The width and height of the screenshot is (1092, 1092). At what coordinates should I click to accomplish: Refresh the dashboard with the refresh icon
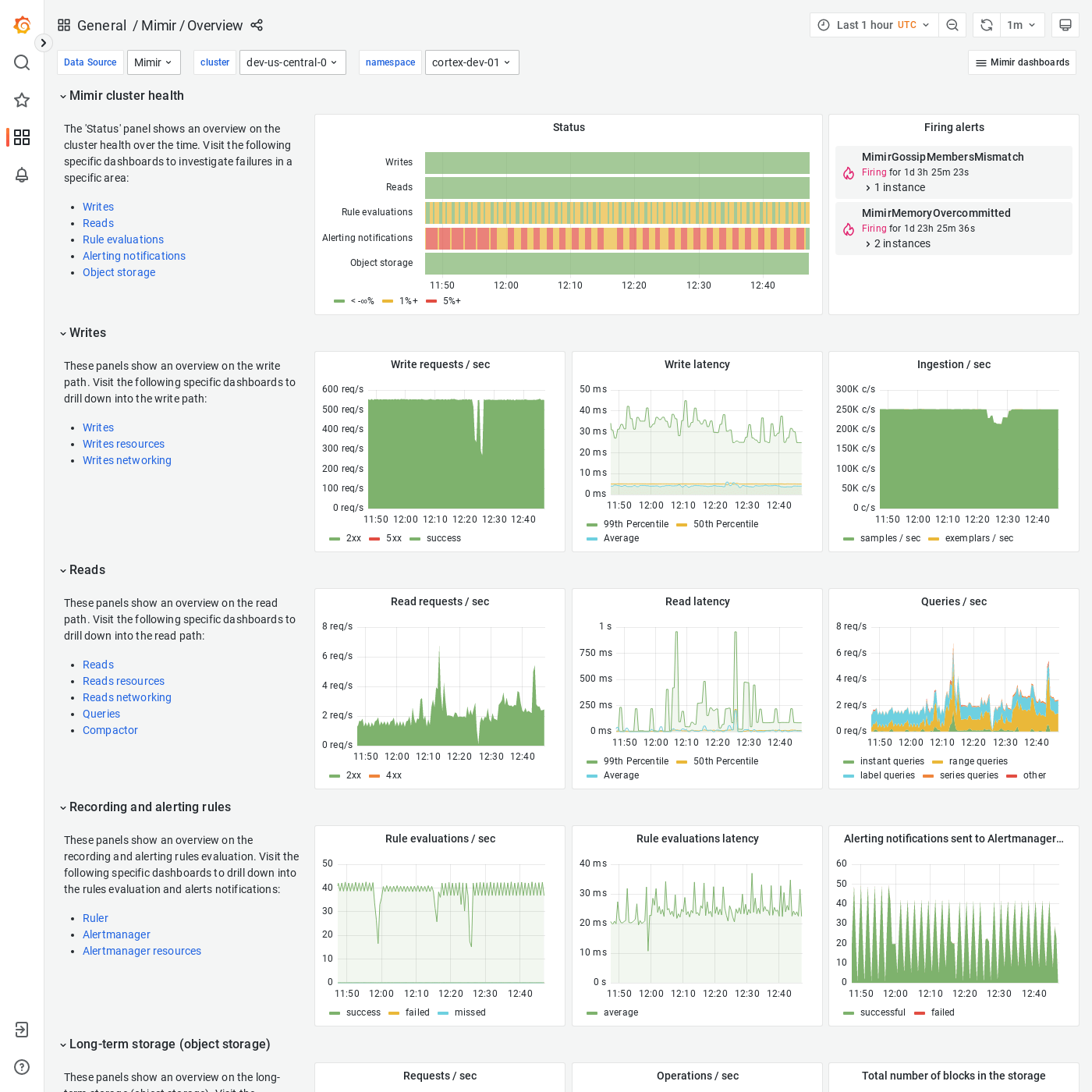[985, 24]
